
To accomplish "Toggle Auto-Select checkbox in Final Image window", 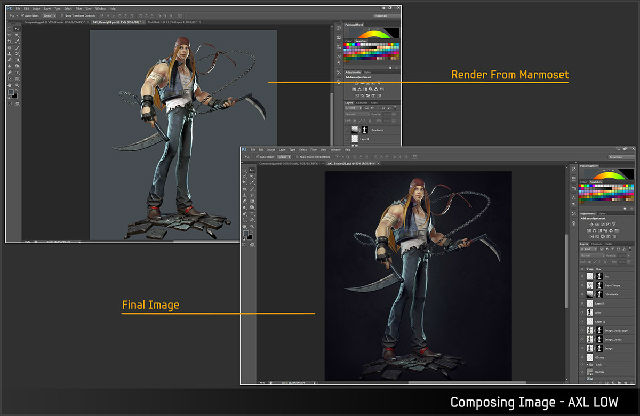I will coord(257,157).
